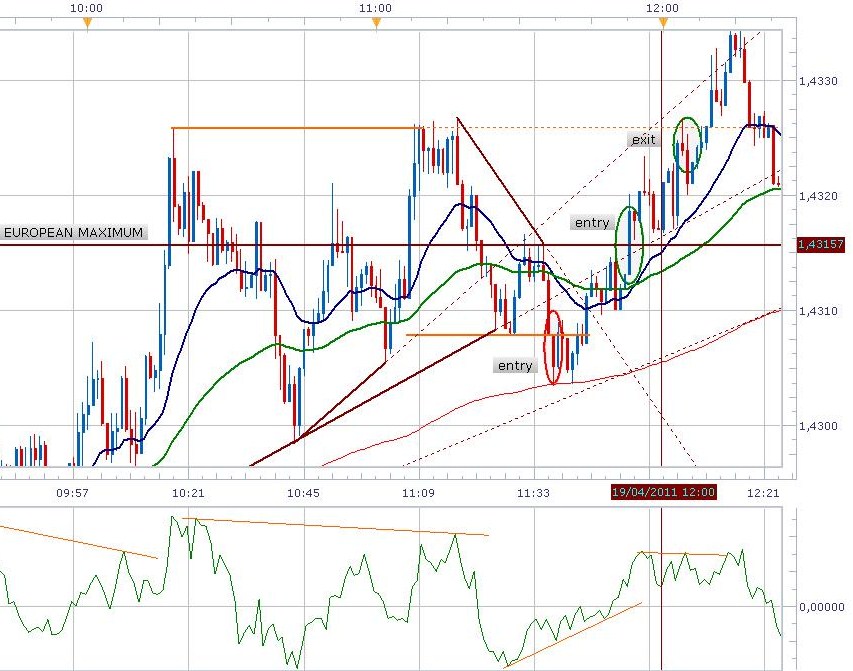853x671 pixels.
Task: Select the large green ellipse at entry
Action: click(x=629, y=246)
